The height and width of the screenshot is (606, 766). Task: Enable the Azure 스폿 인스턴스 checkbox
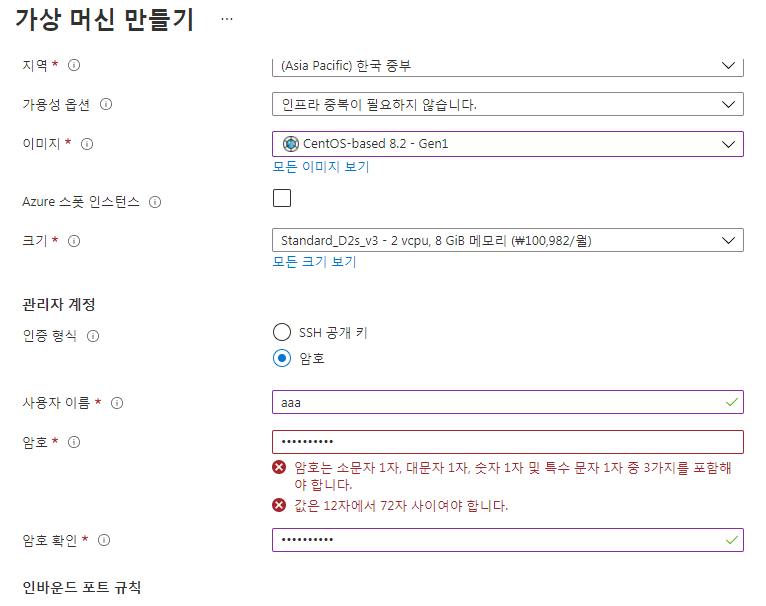(282, 198)
